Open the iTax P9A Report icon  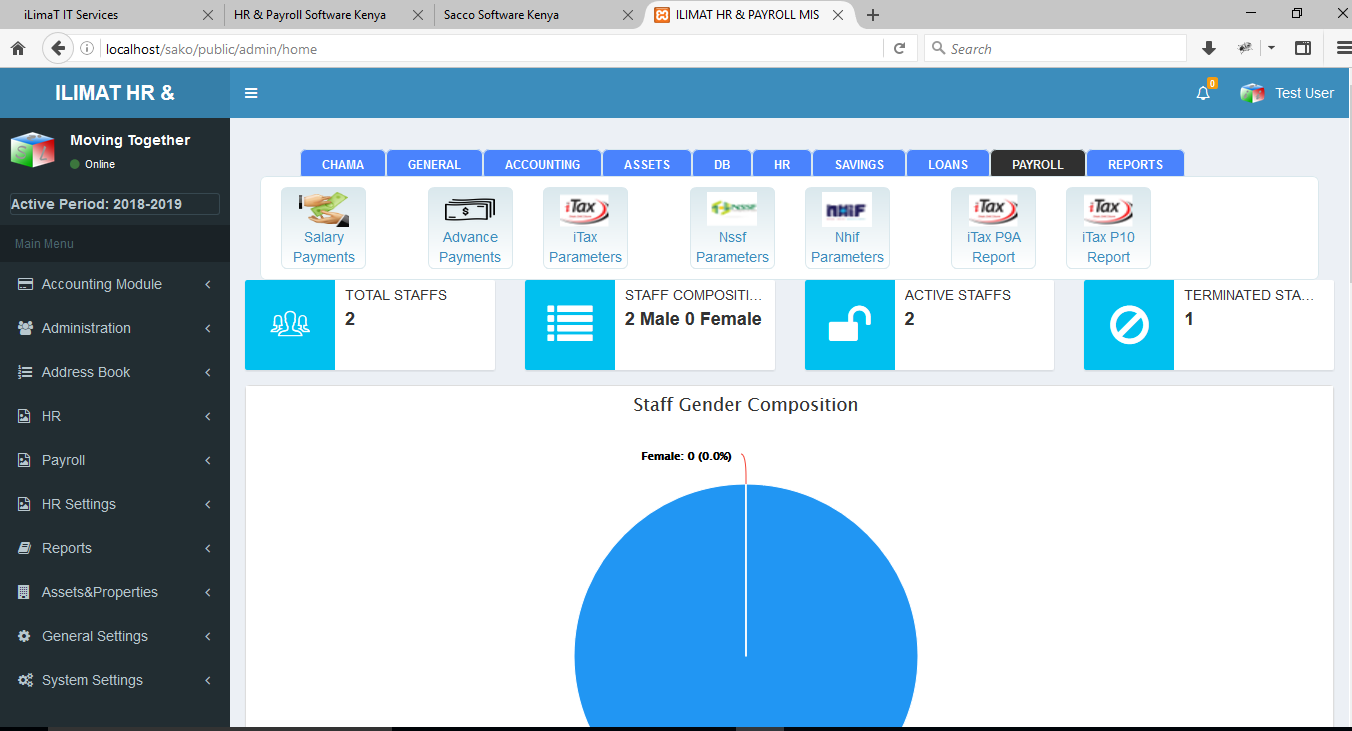coord(993,228)
